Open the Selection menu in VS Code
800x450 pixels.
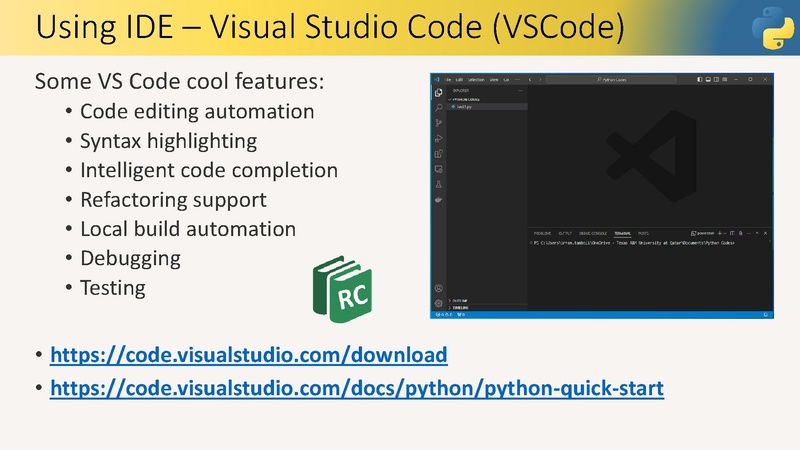475,78
